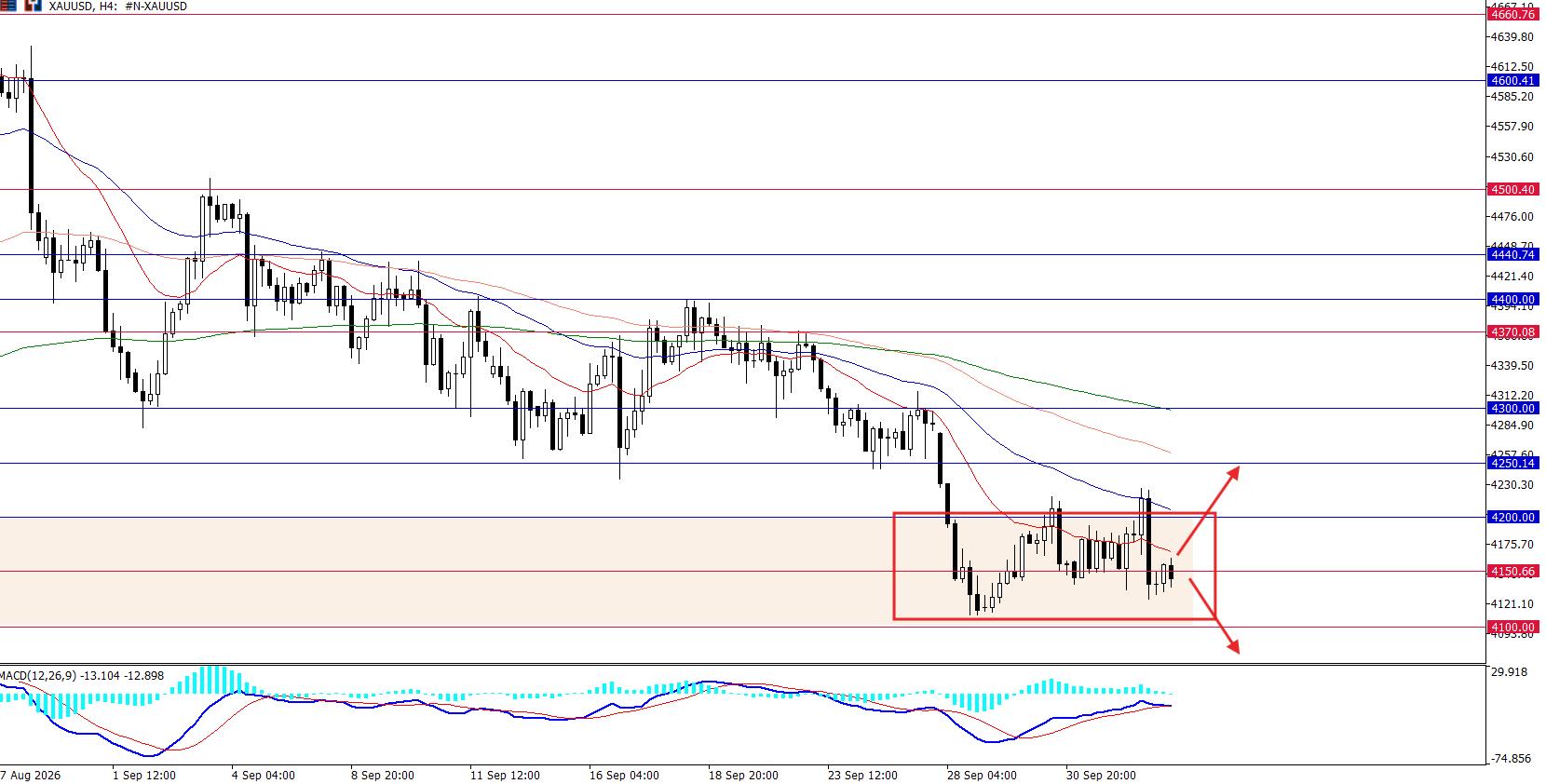Click the 4150.66 red price label

(x=1512, y=572)
